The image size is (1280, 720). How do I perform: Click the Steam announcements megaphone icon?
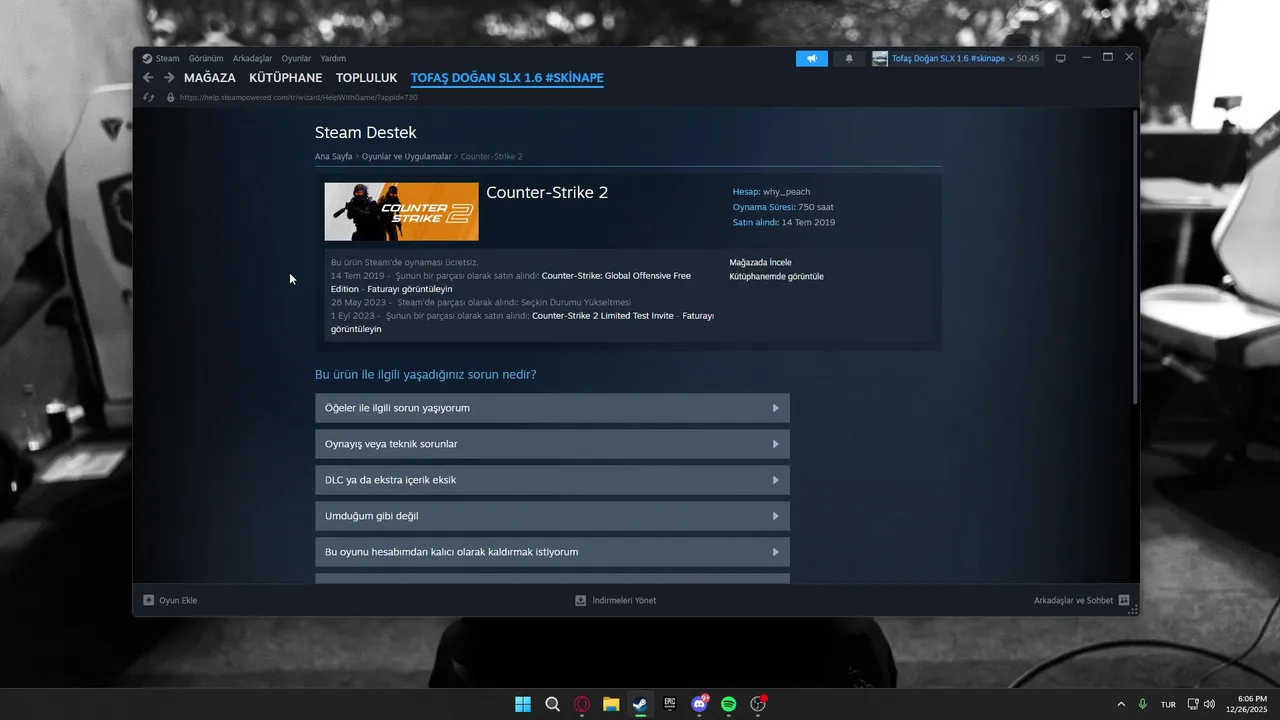click(x=812, y=58)
